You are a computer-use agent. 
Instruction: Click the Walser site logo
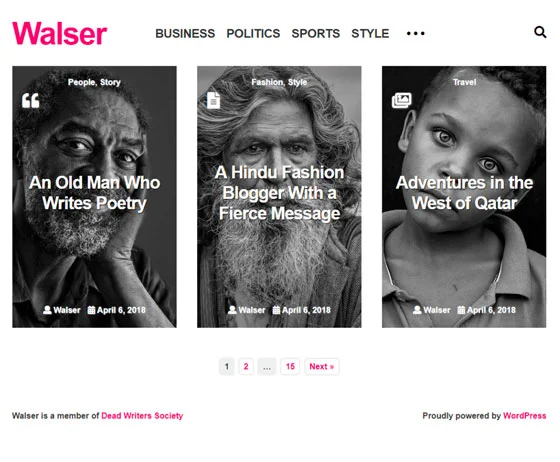pyautogui.click(x=60, y=33)
